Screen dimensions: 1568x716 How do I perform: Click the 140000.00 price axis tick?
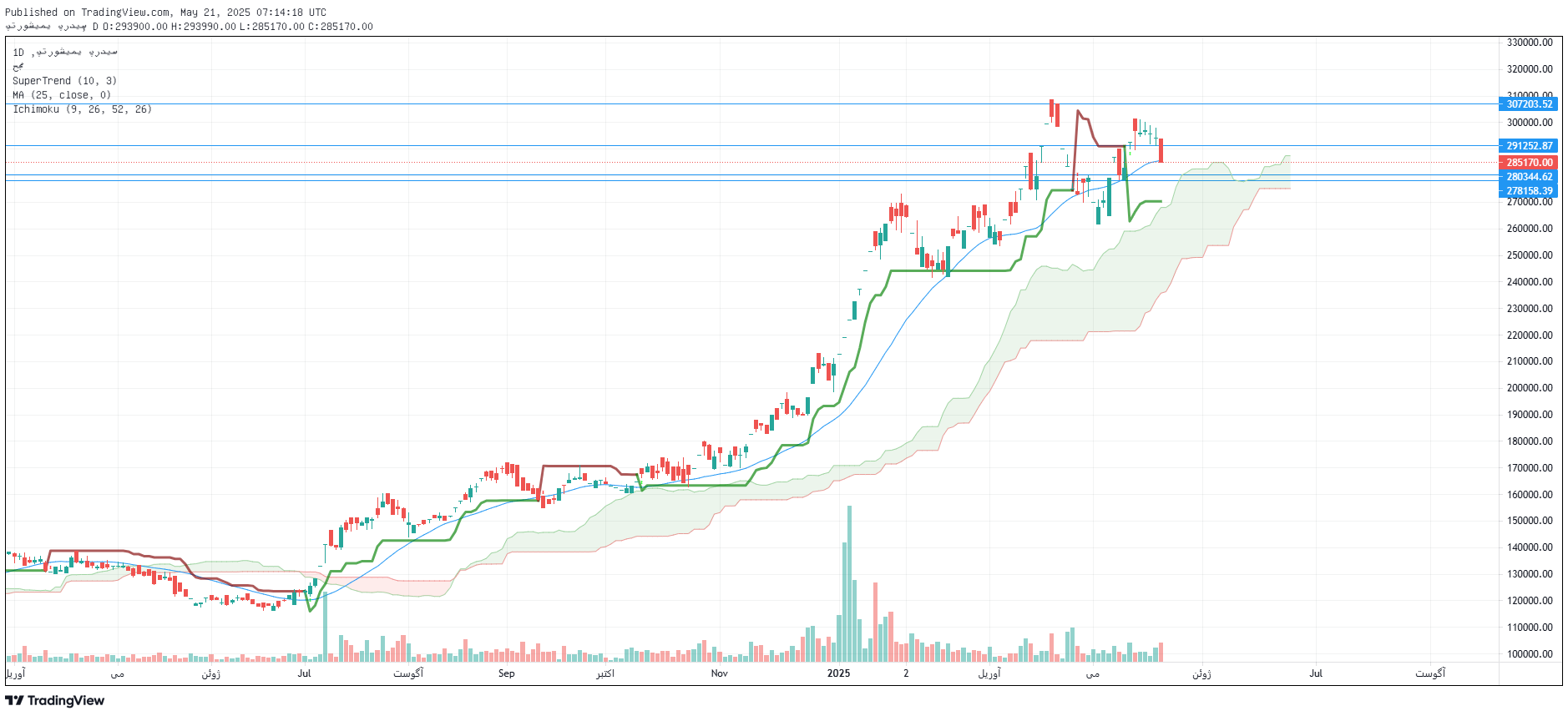[1530, 547]
